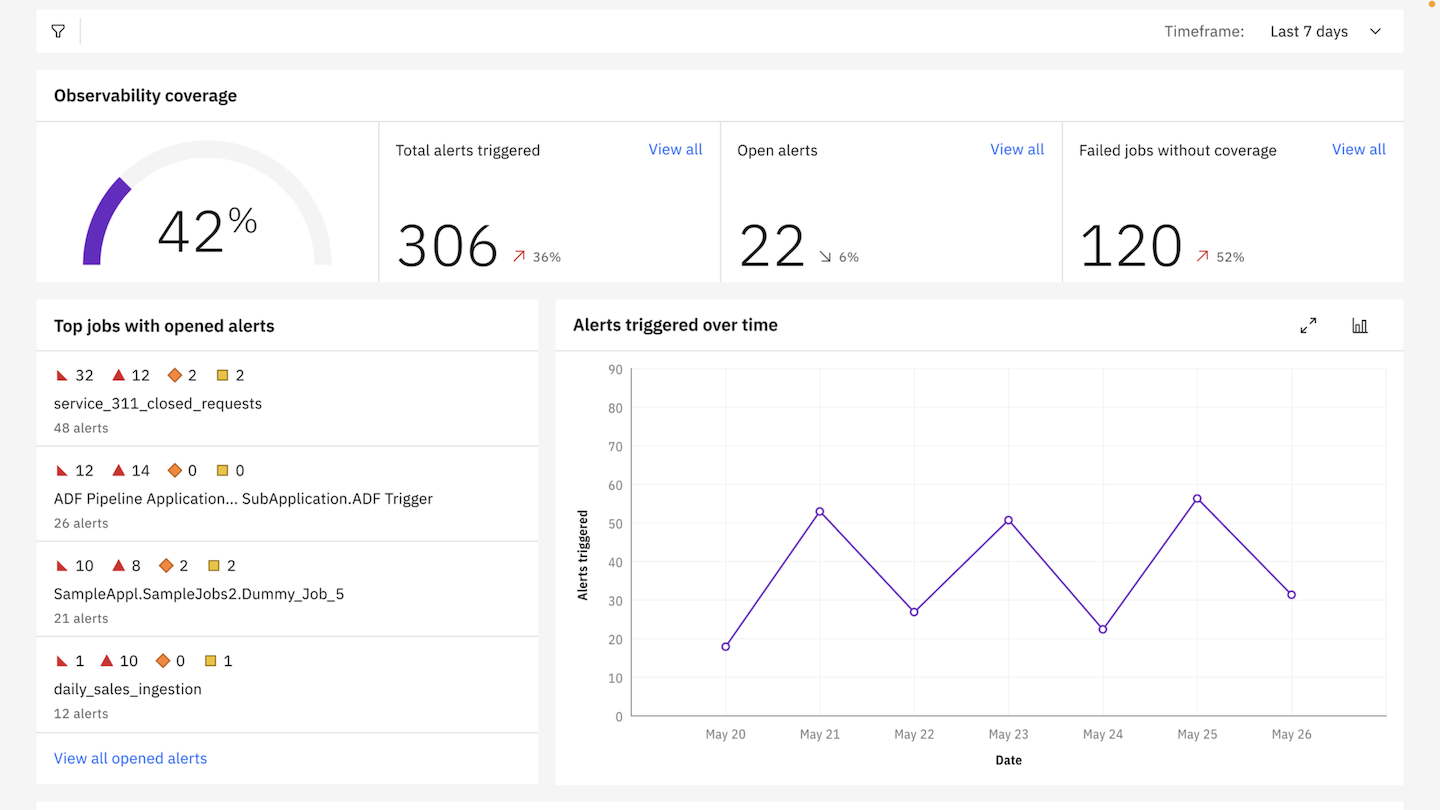Open SampleAppl.SampleJobs2.Dummy_Job_5 job entry
1440x810 pixels.
pos(198,594)
